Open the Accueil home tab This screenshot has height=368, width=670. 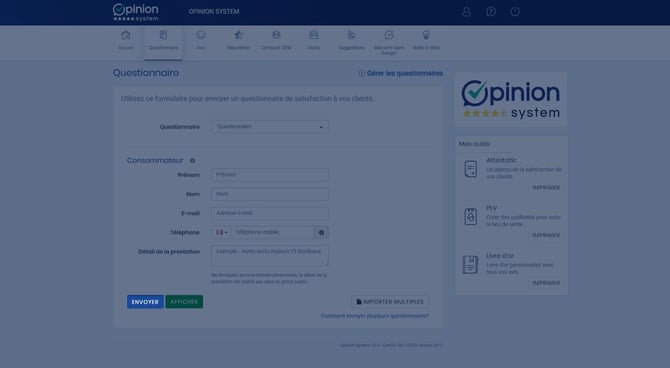pyautogui.click(x=126, y=41)
